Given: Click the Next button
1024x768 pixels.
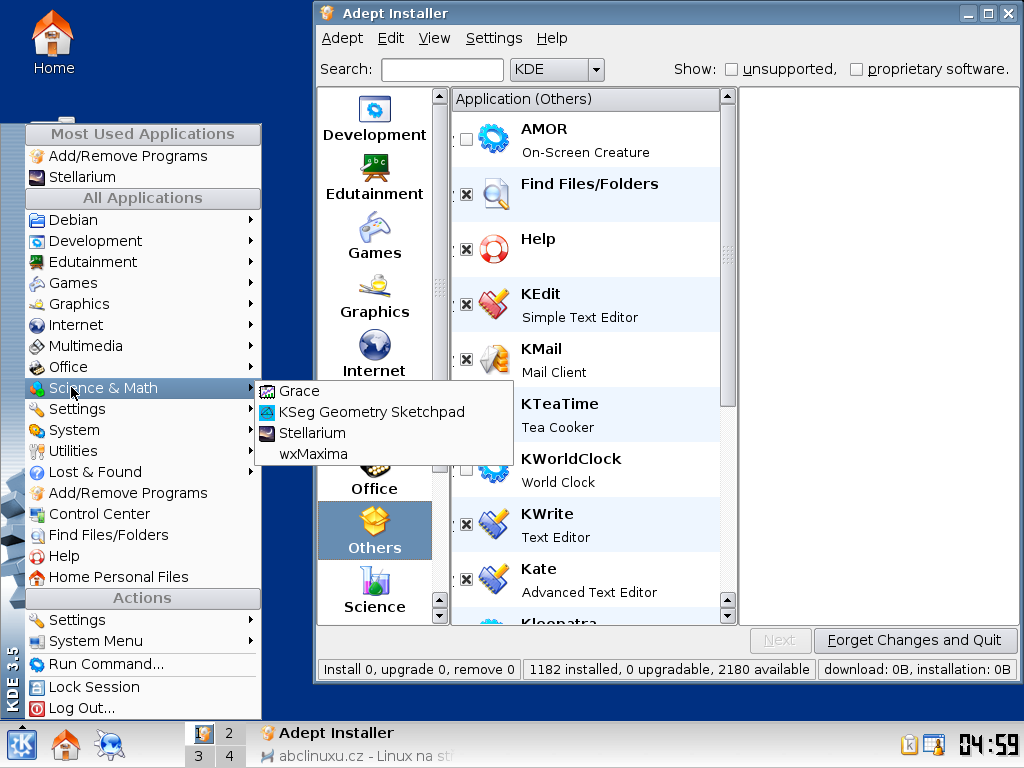Looking at the screenshot, I should [780, 640].
